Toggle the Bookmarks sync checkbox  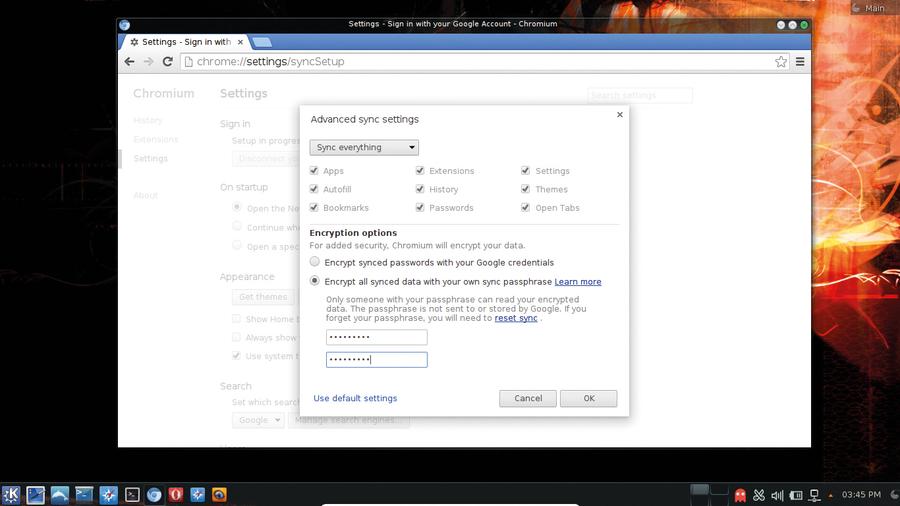coord(314,208)
